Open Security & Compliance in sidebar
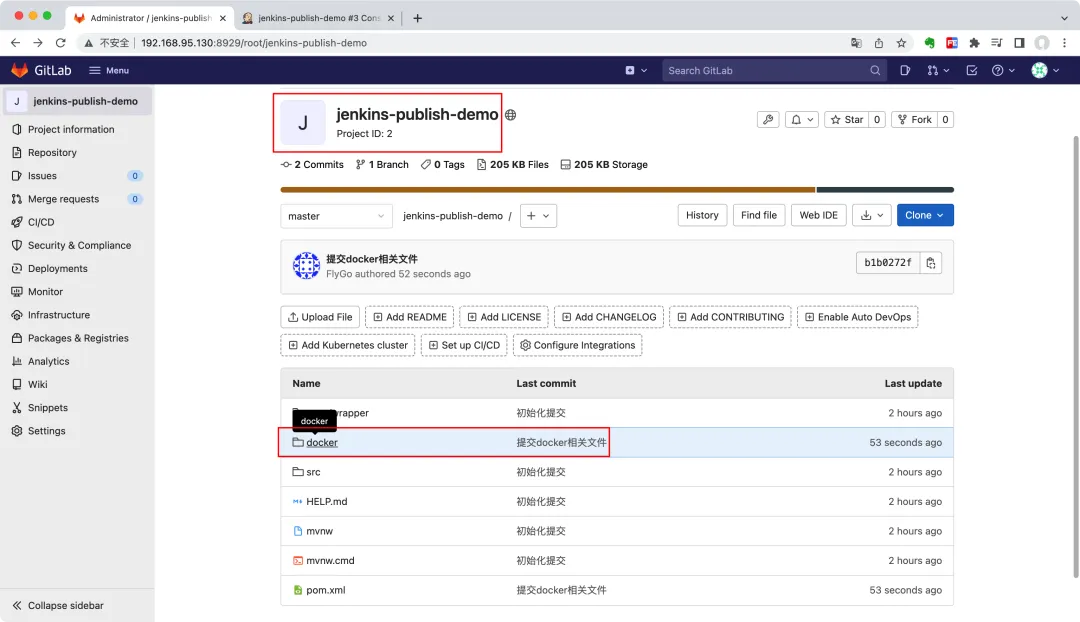1080x622 pixels. [x=79, y=245]
